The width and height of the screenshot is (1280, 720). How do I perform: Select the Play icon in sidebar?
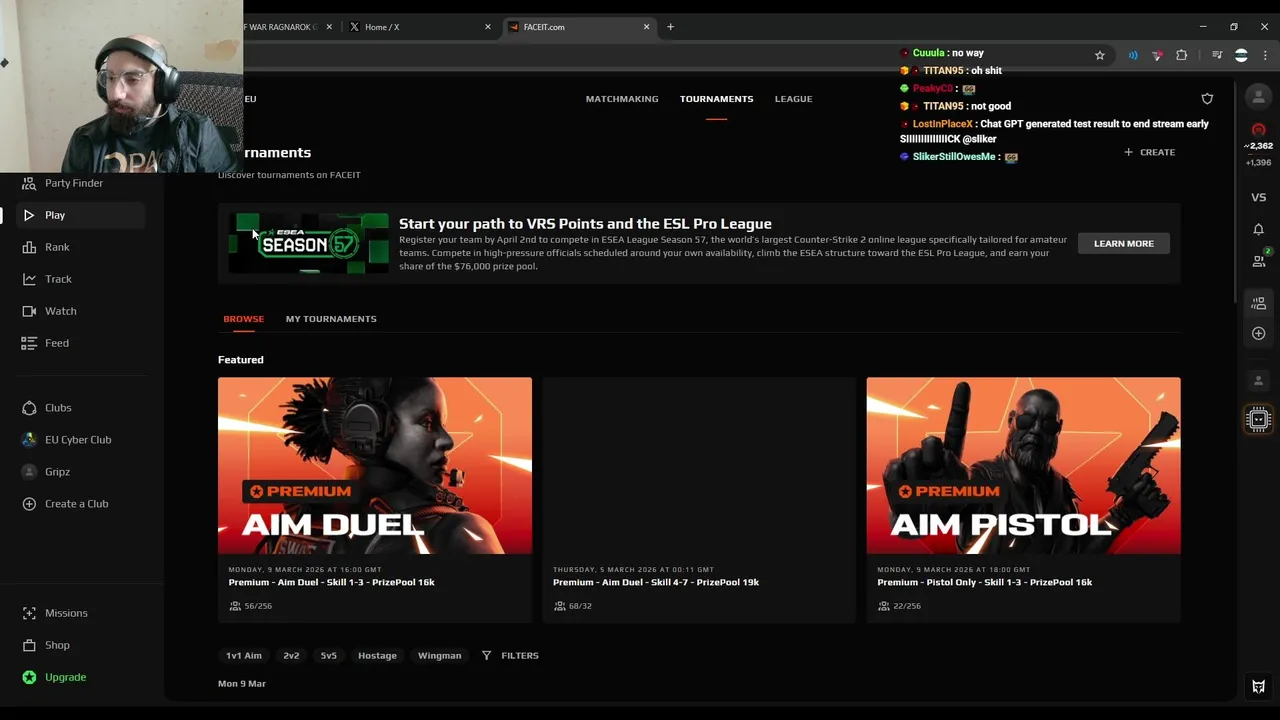click(x=29, y=215)
